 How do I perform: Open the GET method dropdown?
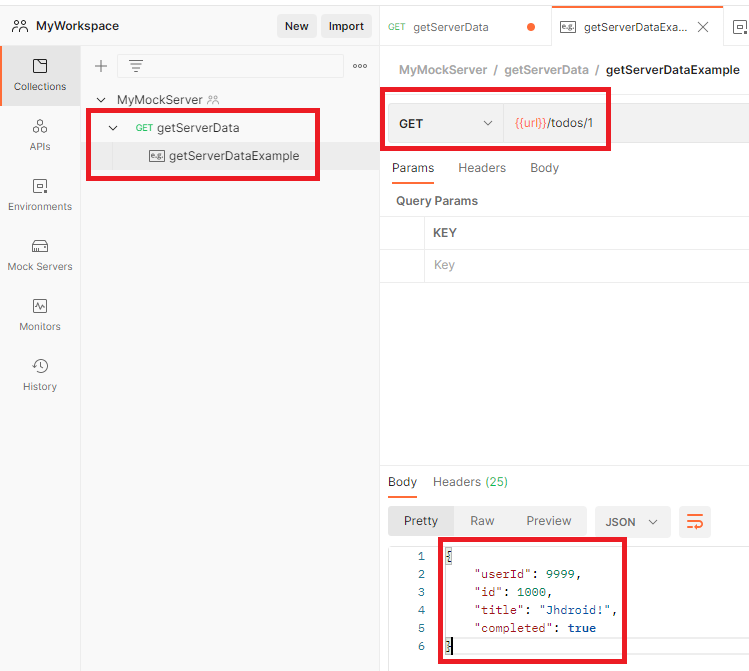tap(445, 124)
